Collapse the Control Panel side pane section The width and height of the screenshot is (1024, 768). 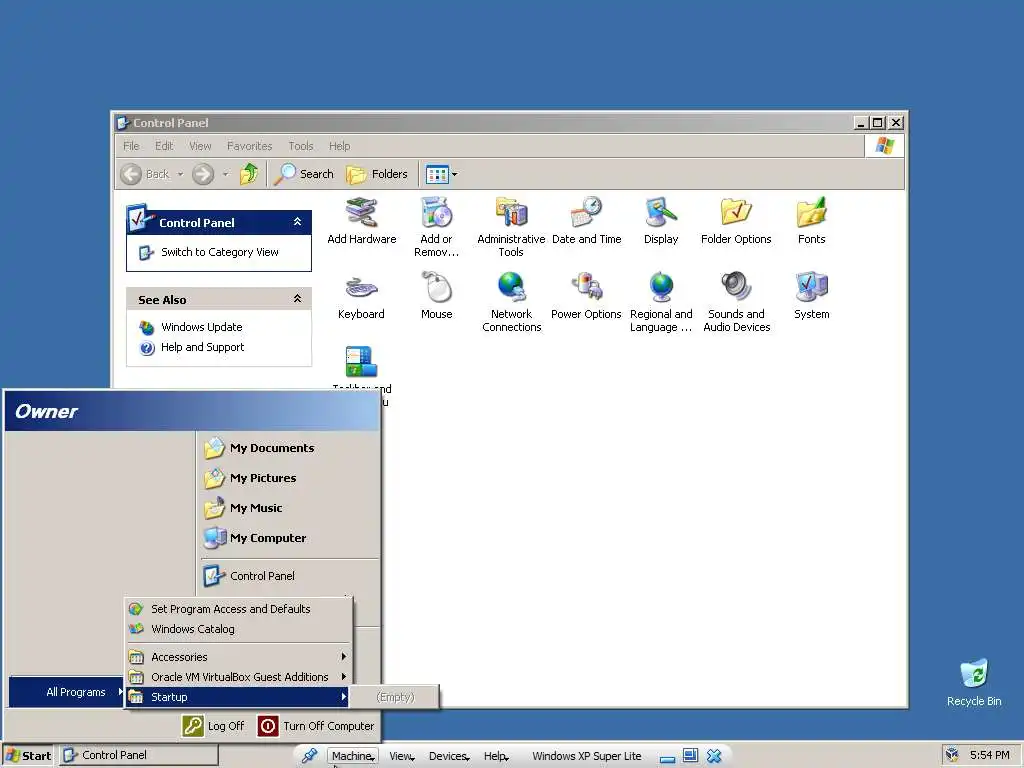click(297, 222)
